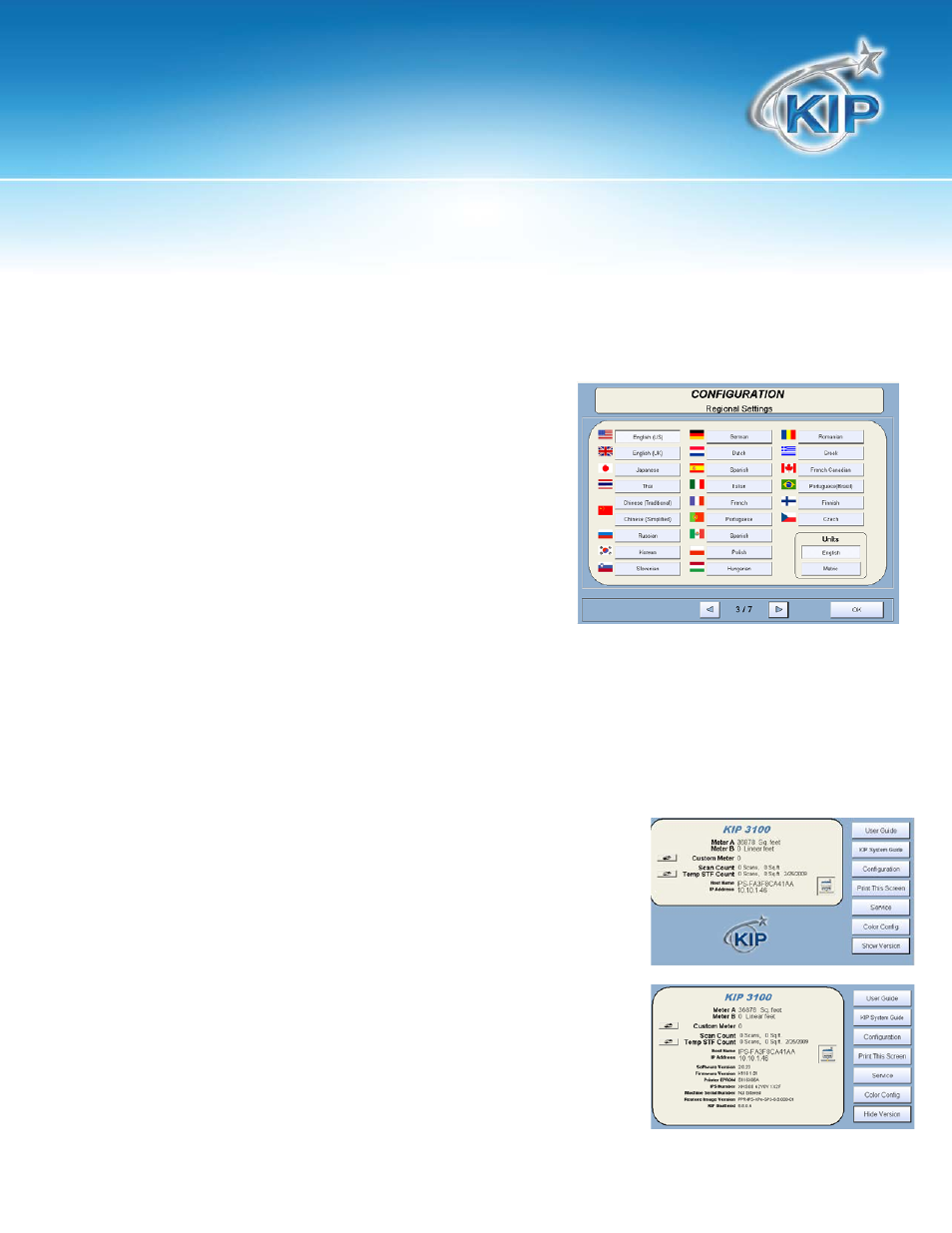Open Configuration in Show Version panel
This screenshot has width=952, height=1233.
pyautogui.click(x=881, y=869)
